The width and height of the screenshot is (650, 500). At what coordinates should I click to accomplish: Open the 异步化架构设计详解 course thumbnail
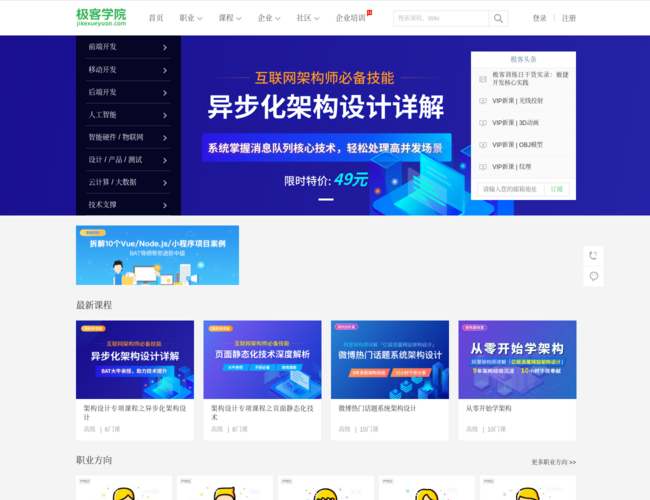(x=135, y=359)
